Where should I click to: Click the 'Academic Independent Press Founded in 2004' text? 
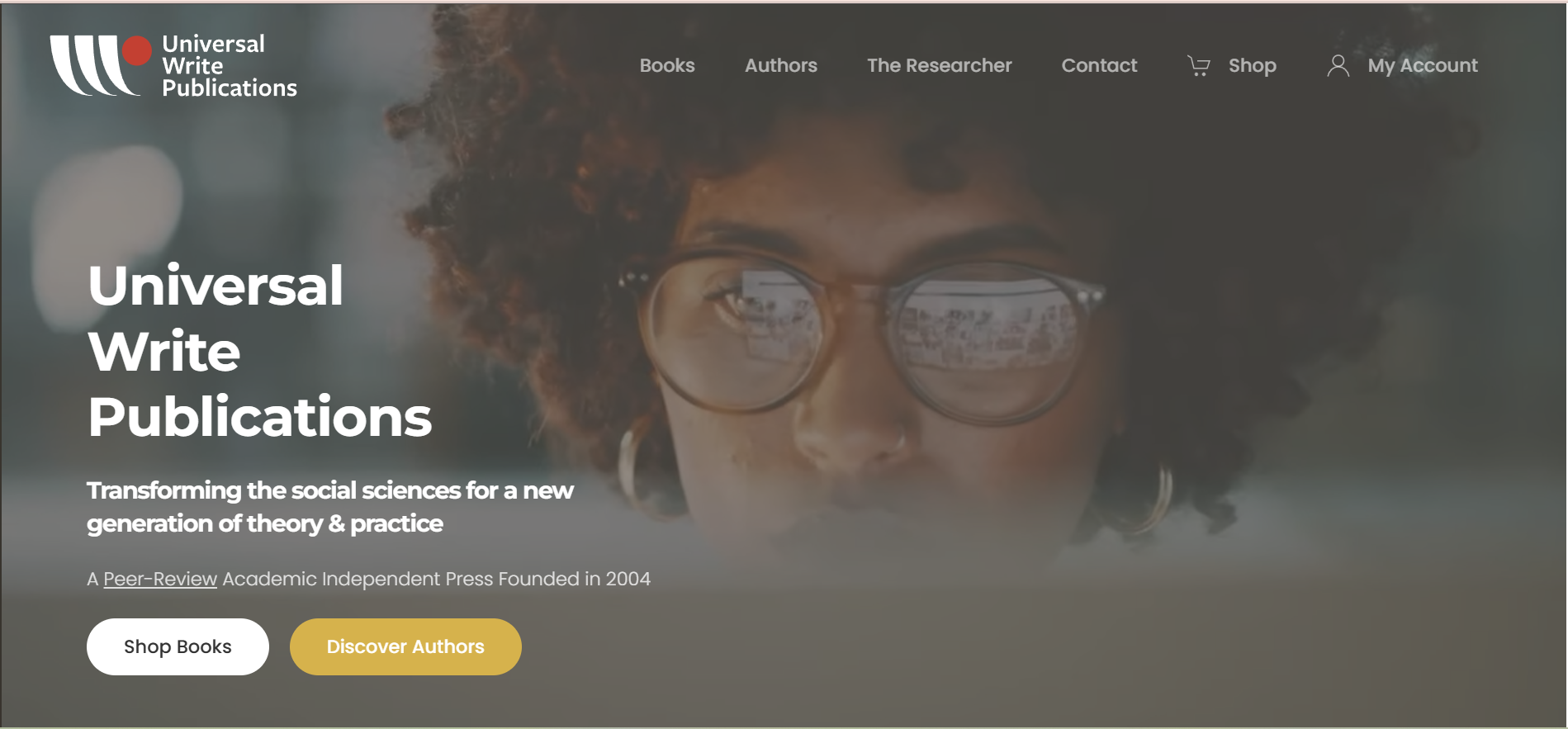[436, 580]
